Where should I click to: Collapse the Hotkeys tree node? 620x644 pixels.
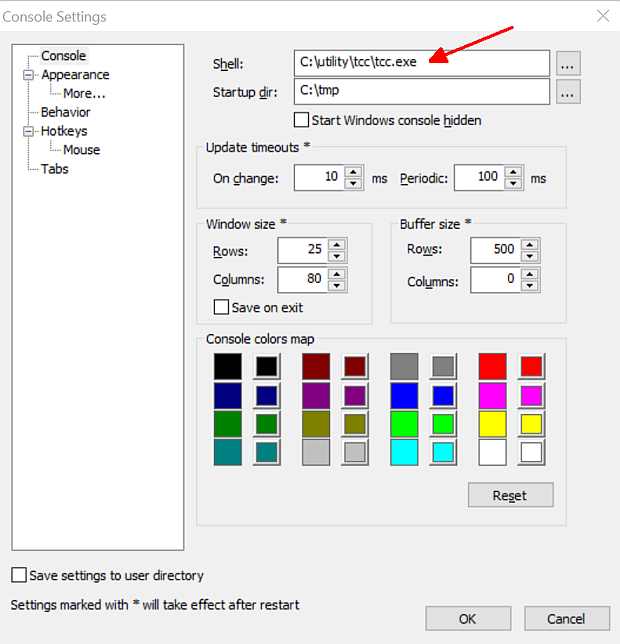[x=29, y=131]
